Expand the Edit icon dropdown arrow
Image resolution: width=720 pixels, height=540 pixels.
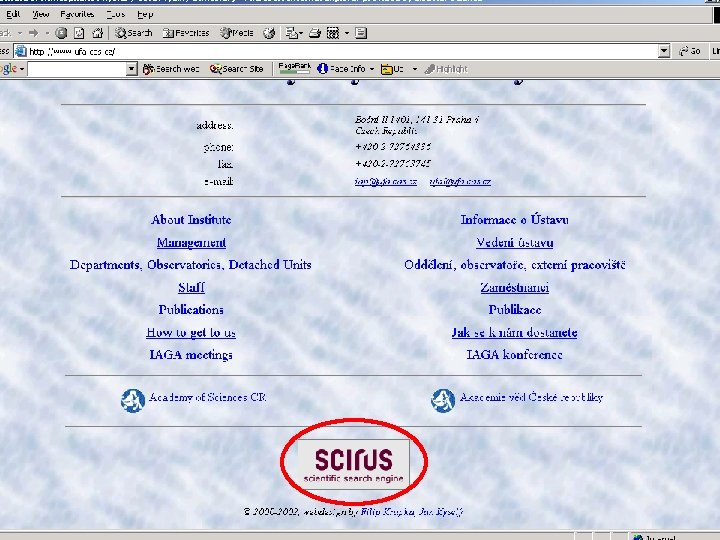pyautogui.click(x=347, y=33)
